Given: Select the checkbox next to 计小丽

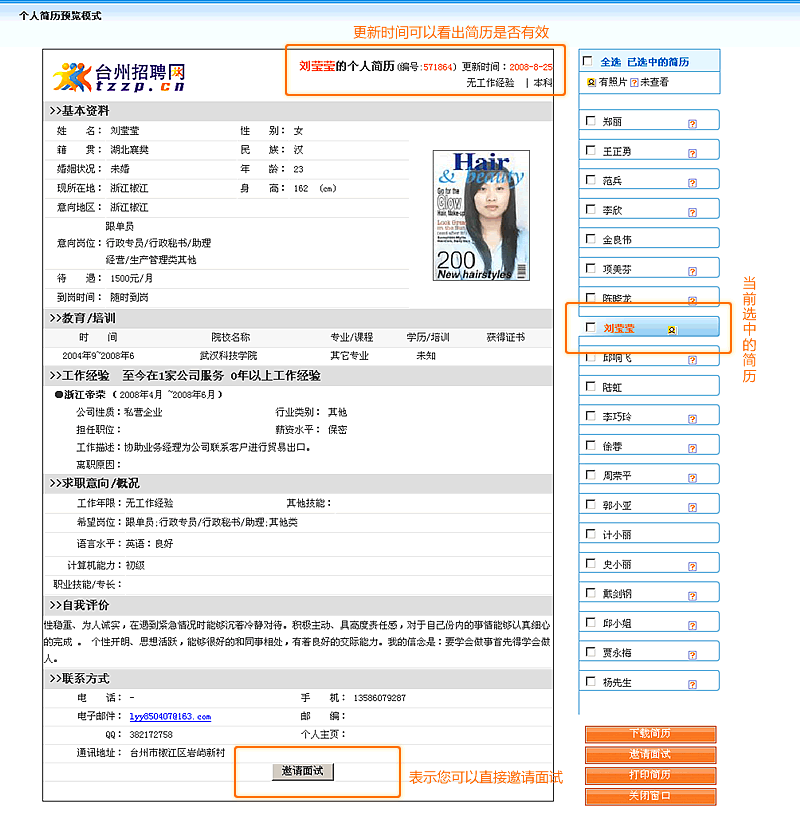Looking at the screenshot, I should pyautogui.click(x=590, y=535).
